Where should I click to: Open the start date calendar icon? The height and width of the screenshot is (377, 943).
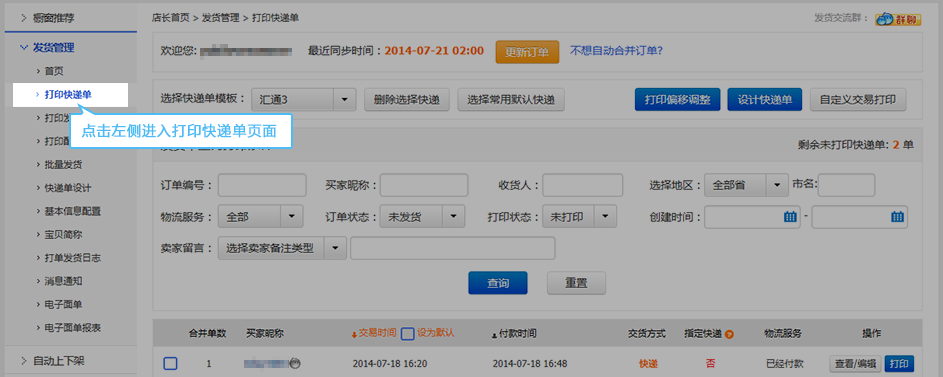point(790,217)
